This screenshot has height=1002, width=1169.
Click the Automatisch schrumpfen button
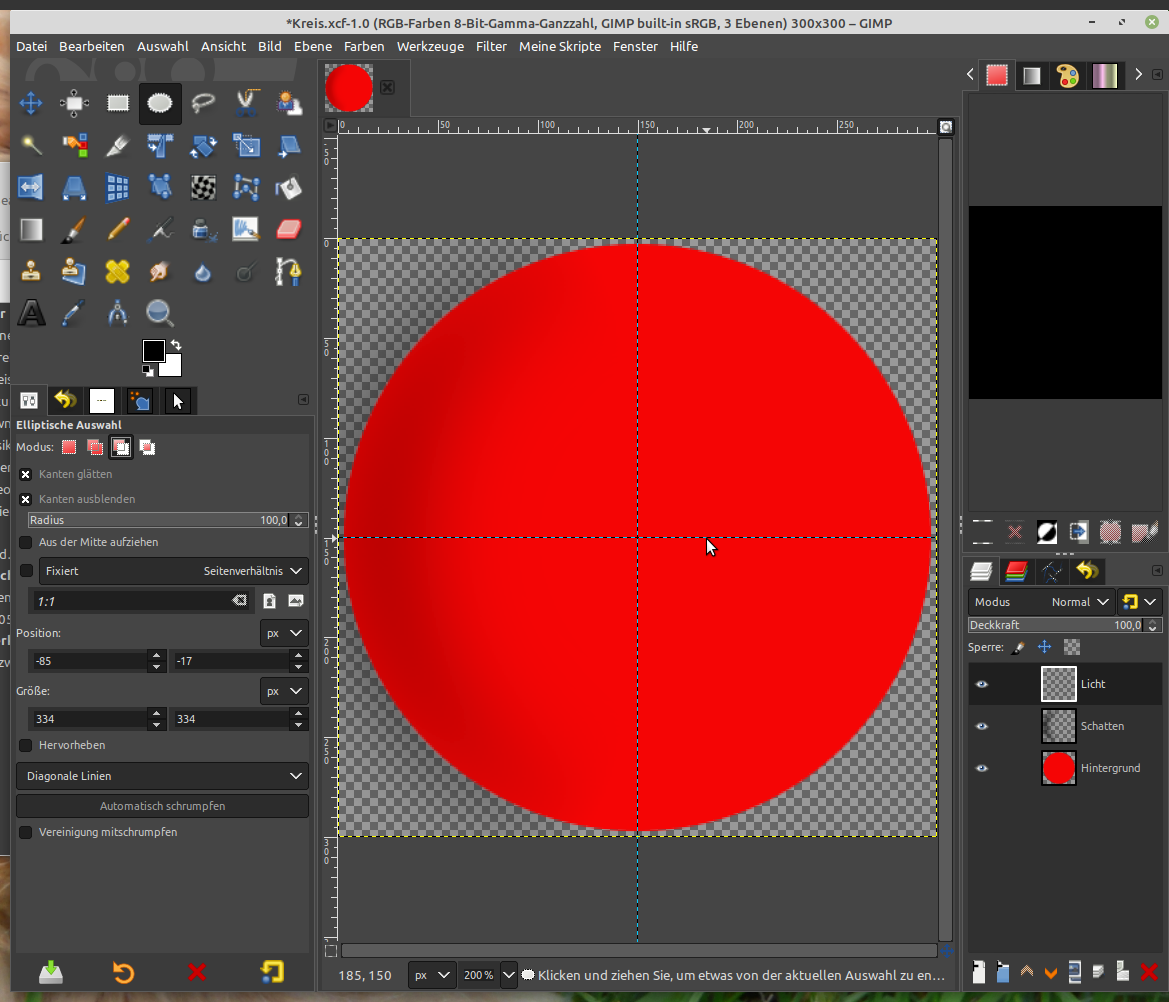pyautogui.click(x=162, y=806)
